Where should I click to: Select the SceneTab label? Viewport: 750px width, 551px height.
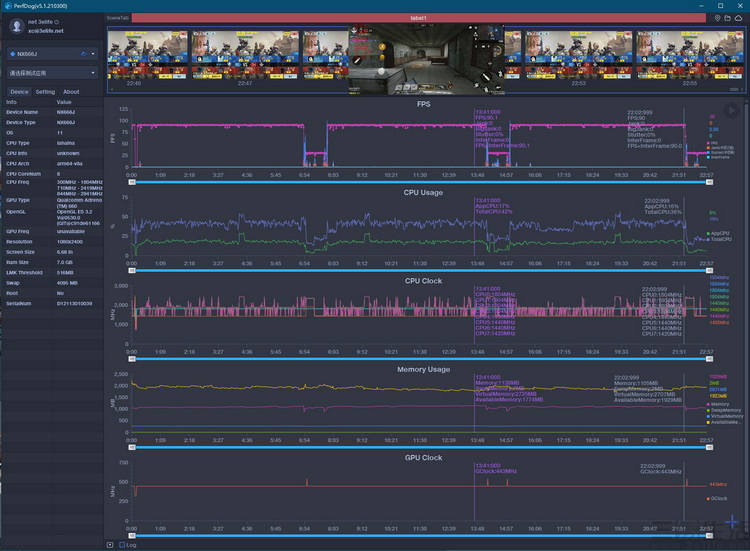coord(117,18)
